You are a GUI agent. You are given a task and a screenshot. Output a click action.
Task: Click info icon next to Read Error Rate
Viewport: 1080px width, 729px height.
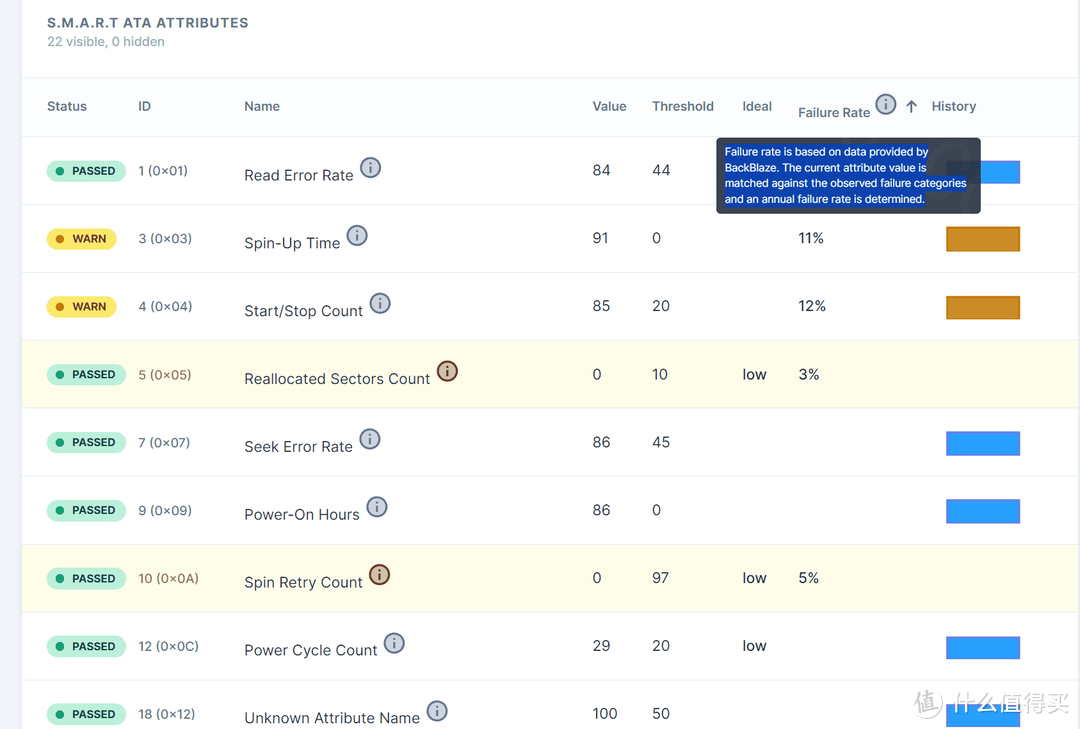click(370, 168)
